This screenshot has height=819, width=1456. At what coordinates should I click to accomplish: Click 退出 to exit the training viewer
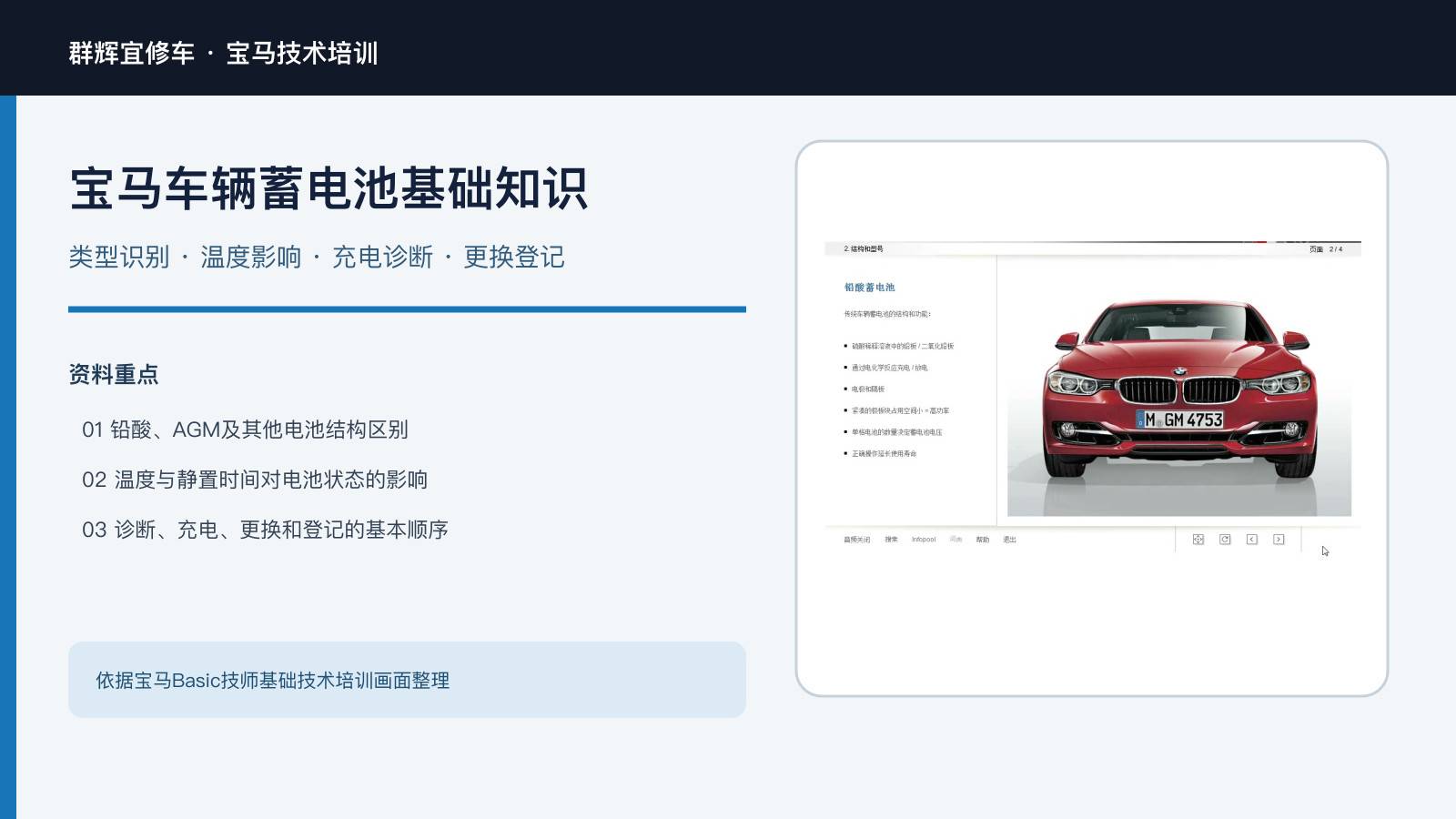pos(1009,540)
